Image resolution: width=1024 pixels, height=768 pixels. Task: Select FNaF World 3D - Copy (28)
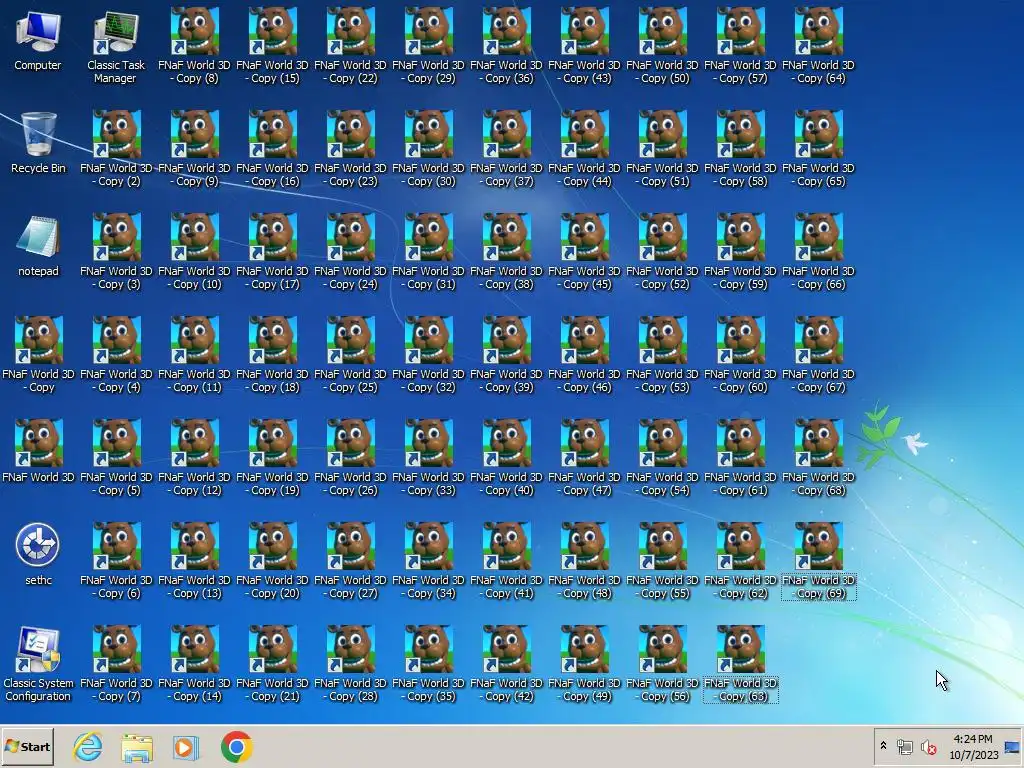pos(350,664)
